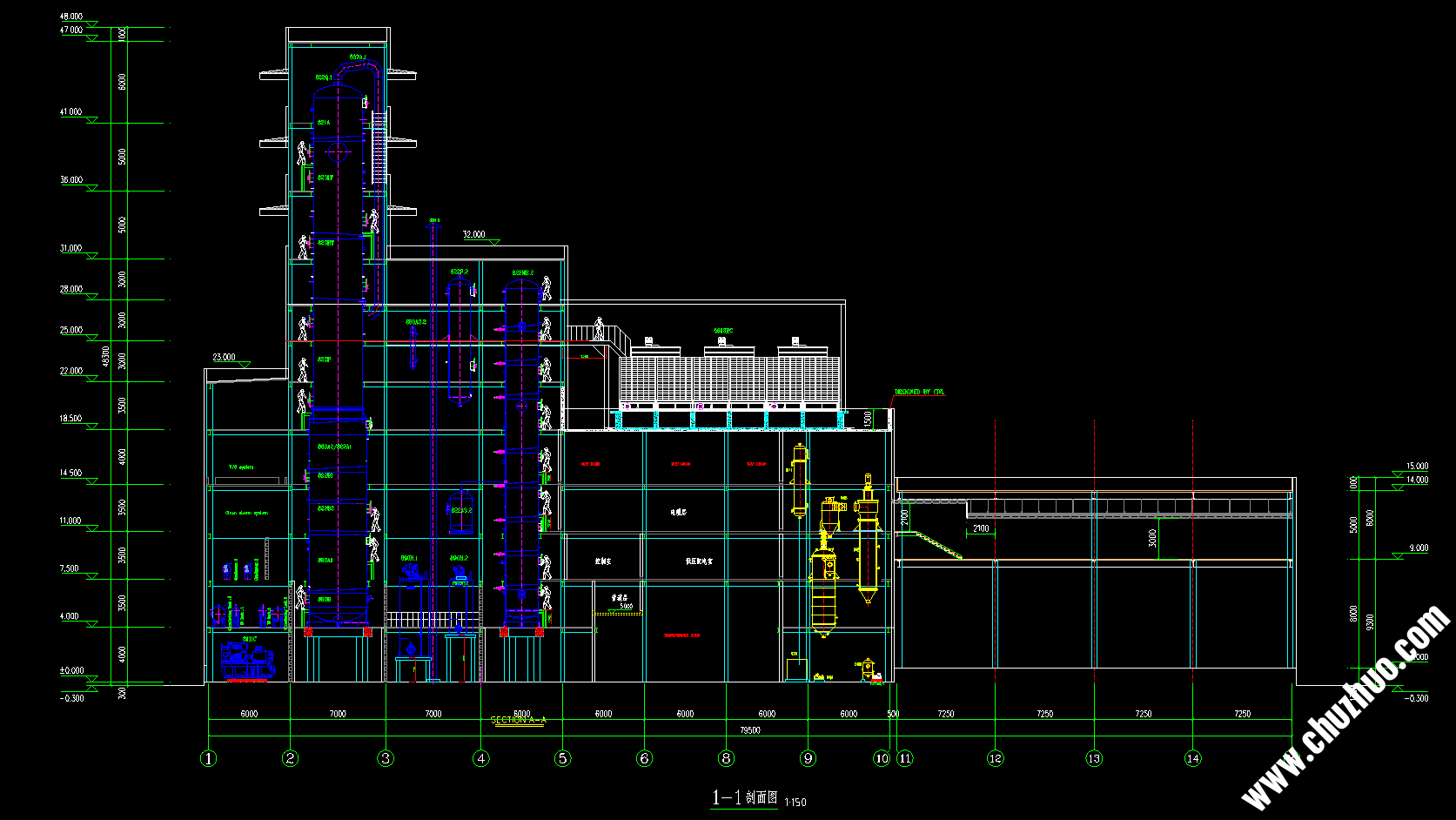Select the 23.000 elevation marker
This screenshot has height=820, width=1456.
(224, 358)
